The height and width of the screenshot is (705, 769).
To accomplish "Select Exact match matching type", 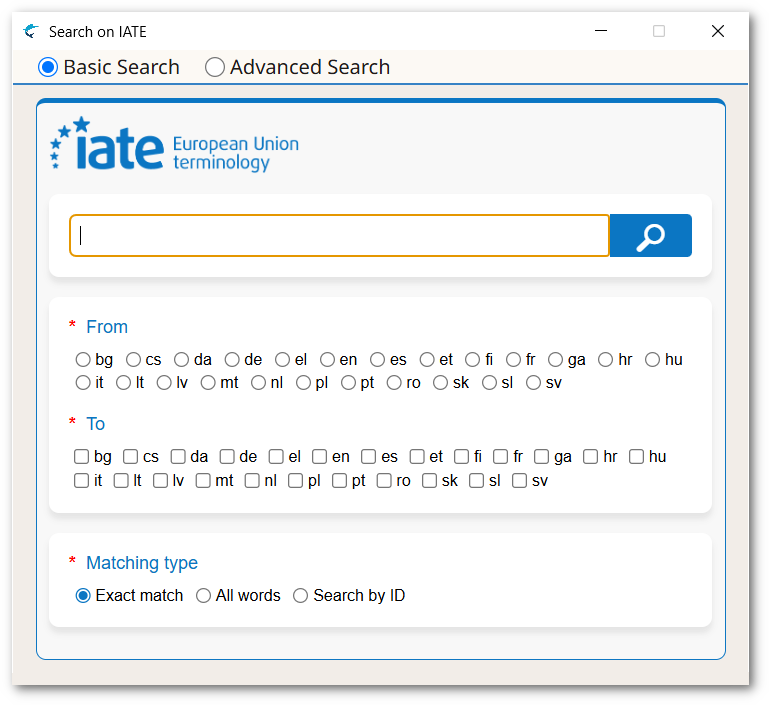I will (x=84, y=595).
